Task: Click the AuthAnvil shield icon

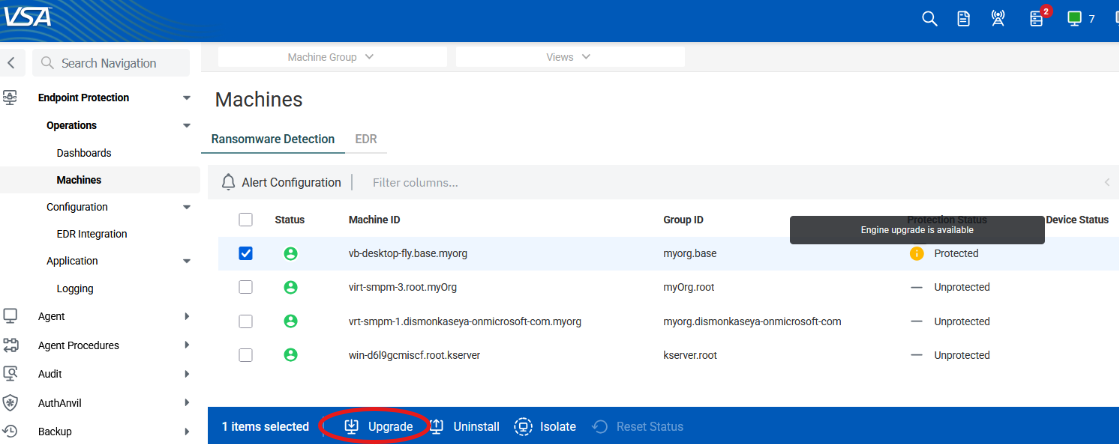Action: 10,403
